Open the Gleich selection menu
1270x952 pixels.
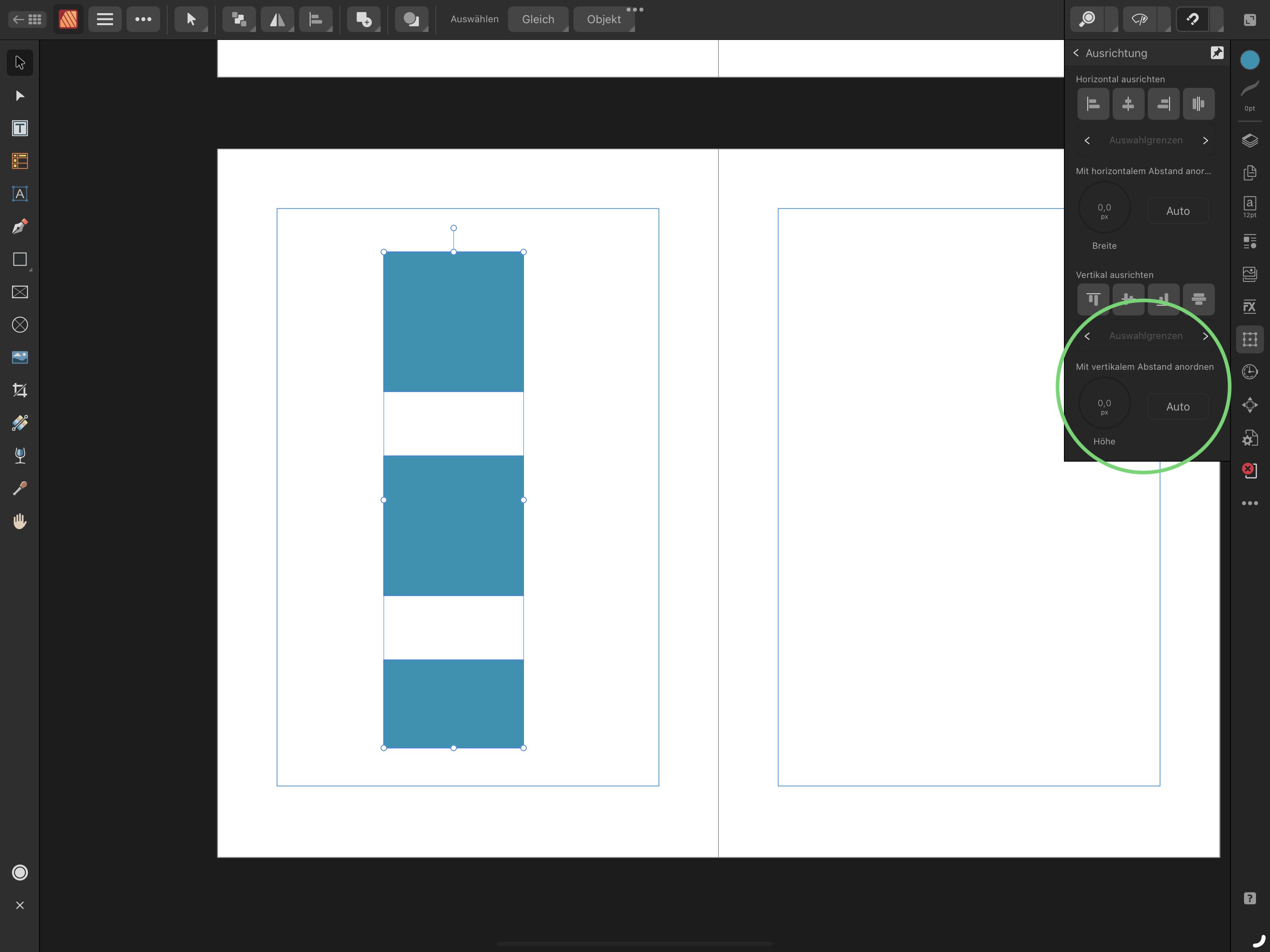[538, 19]
